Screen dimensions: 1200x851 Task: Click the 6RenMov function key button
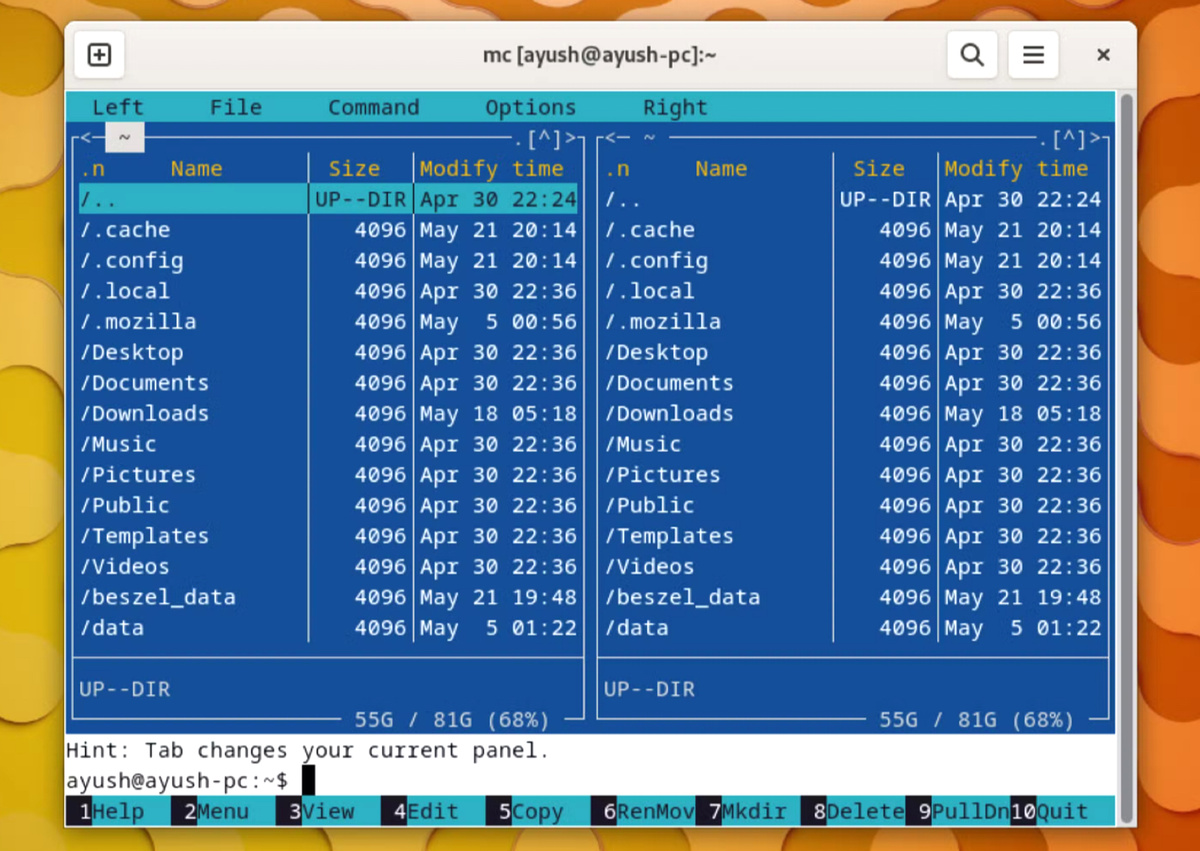(643, 811)
